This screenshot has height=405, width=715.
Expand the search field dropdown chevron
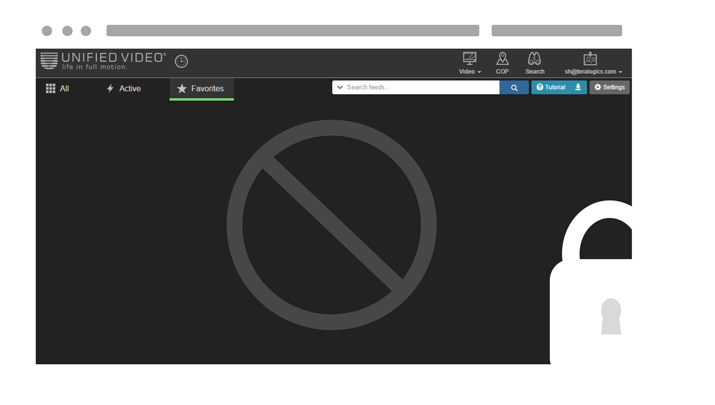340,87
